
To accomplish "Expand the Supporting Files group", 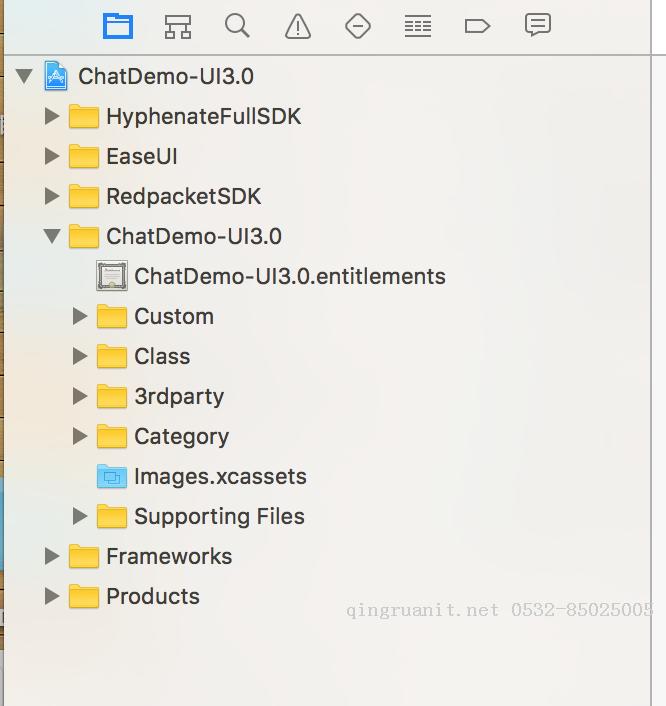I will [x=80, y=516].
